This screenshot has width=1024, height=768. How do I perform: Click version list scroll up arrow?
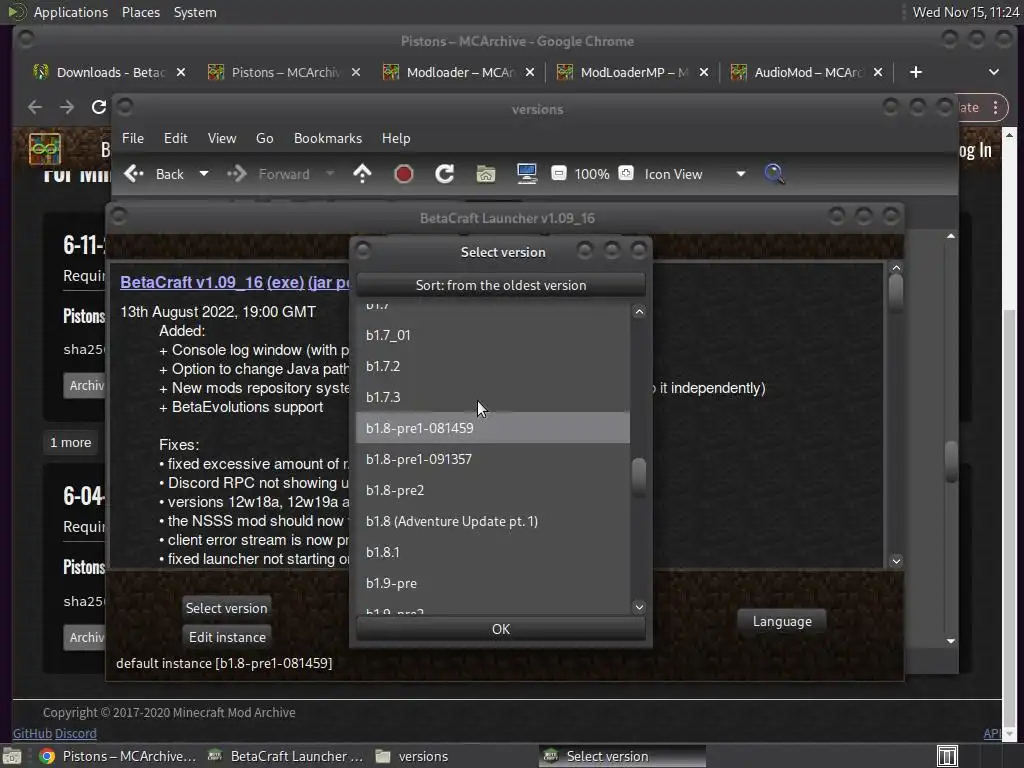639,312
